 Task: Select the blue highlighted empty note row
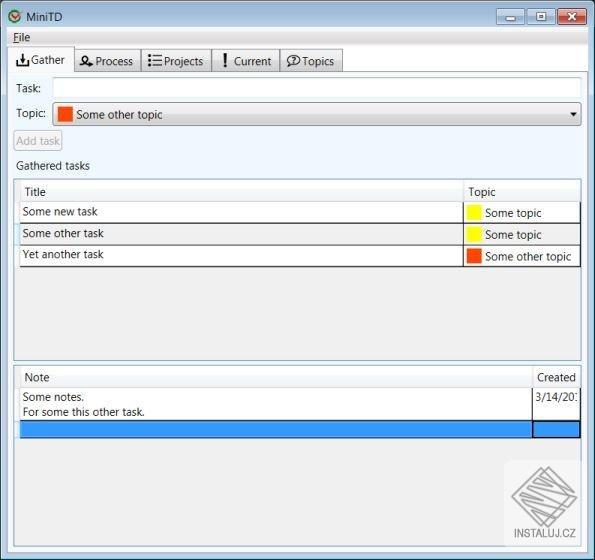300,429
